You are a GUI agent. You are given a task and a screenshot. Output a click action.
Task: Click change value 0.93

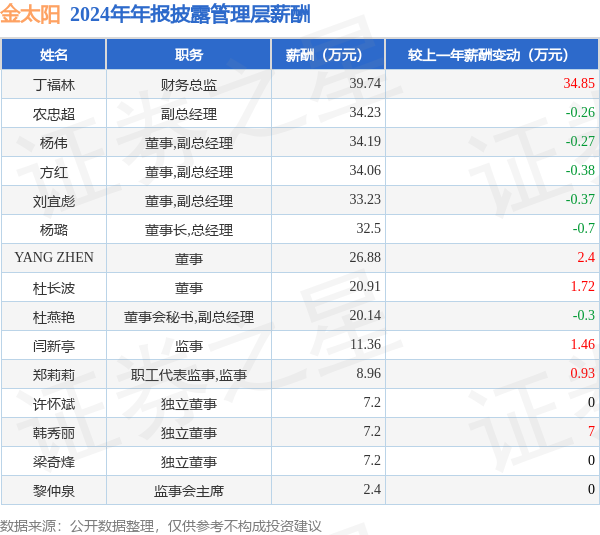coord(582,374)
